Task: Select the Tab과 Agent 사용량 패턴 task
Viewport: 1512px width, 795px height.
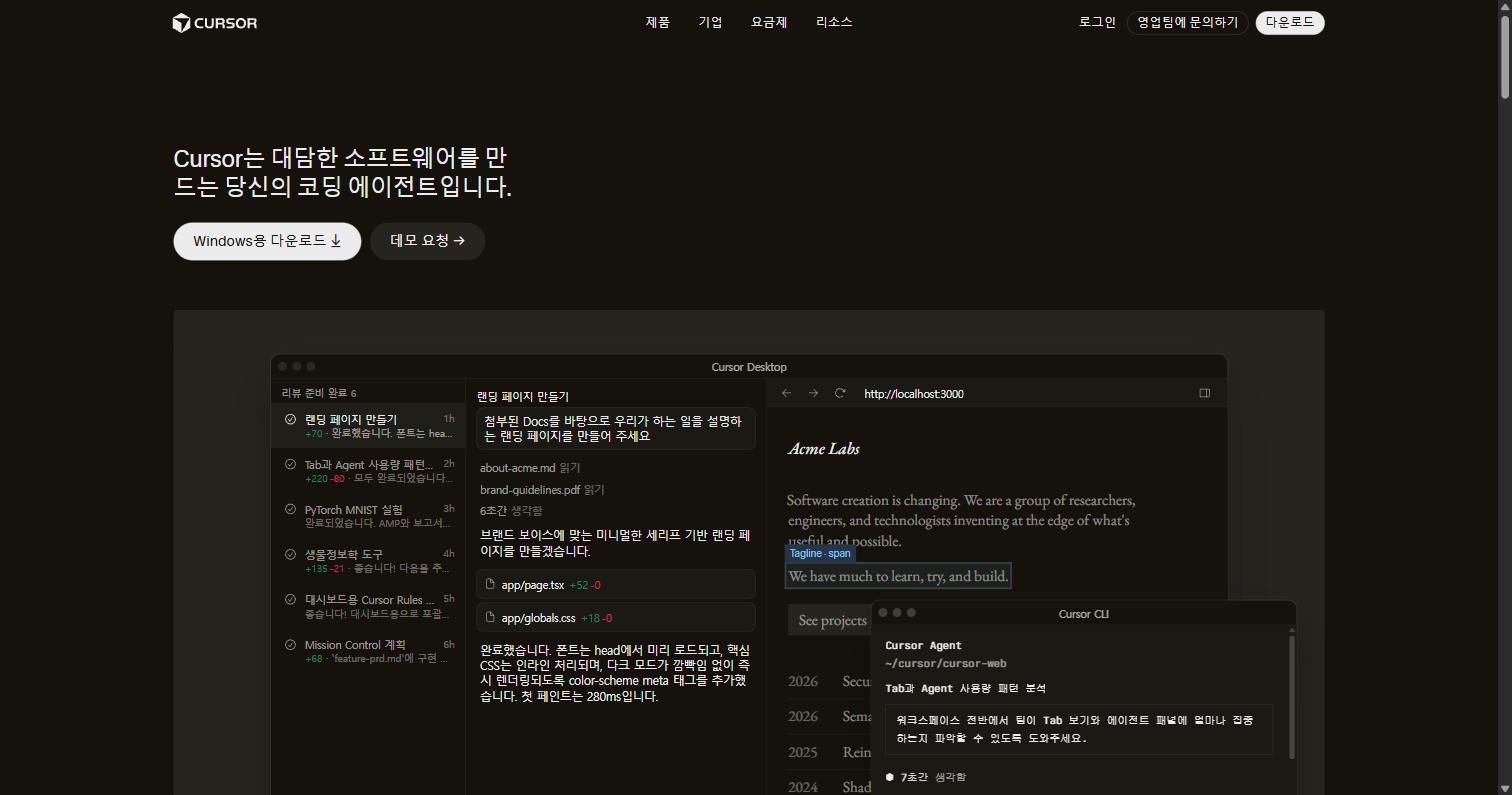Action: pyautogui.click(x=368, y=471)
